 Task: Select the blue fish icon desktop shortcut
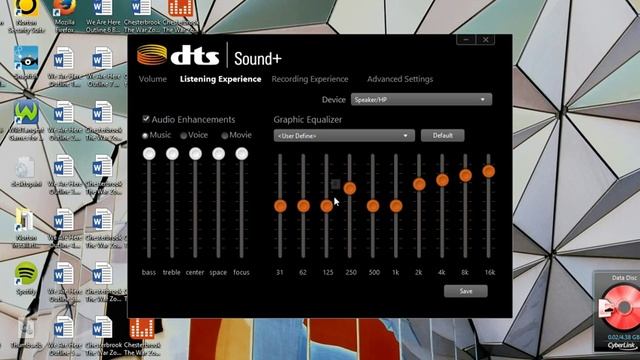coord(26,58)
